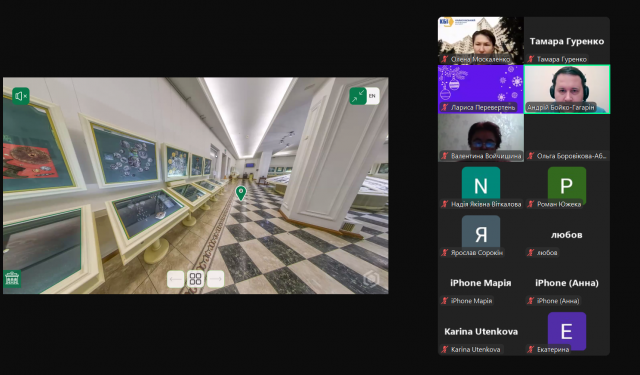640x375 pixels.
Task: Click muted mic icon beside Лариса Перевертень
Action: click(445, 108)
